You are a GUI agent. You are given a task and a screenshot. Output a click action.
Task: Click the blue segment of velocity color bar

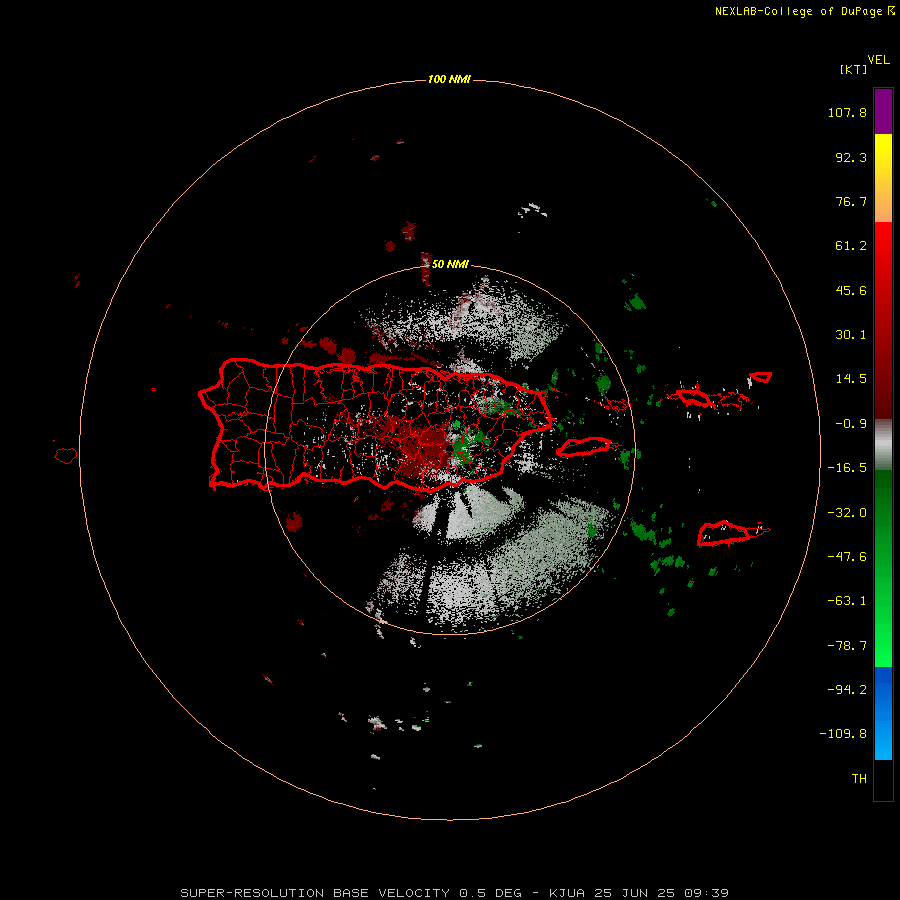coord(883,713)
